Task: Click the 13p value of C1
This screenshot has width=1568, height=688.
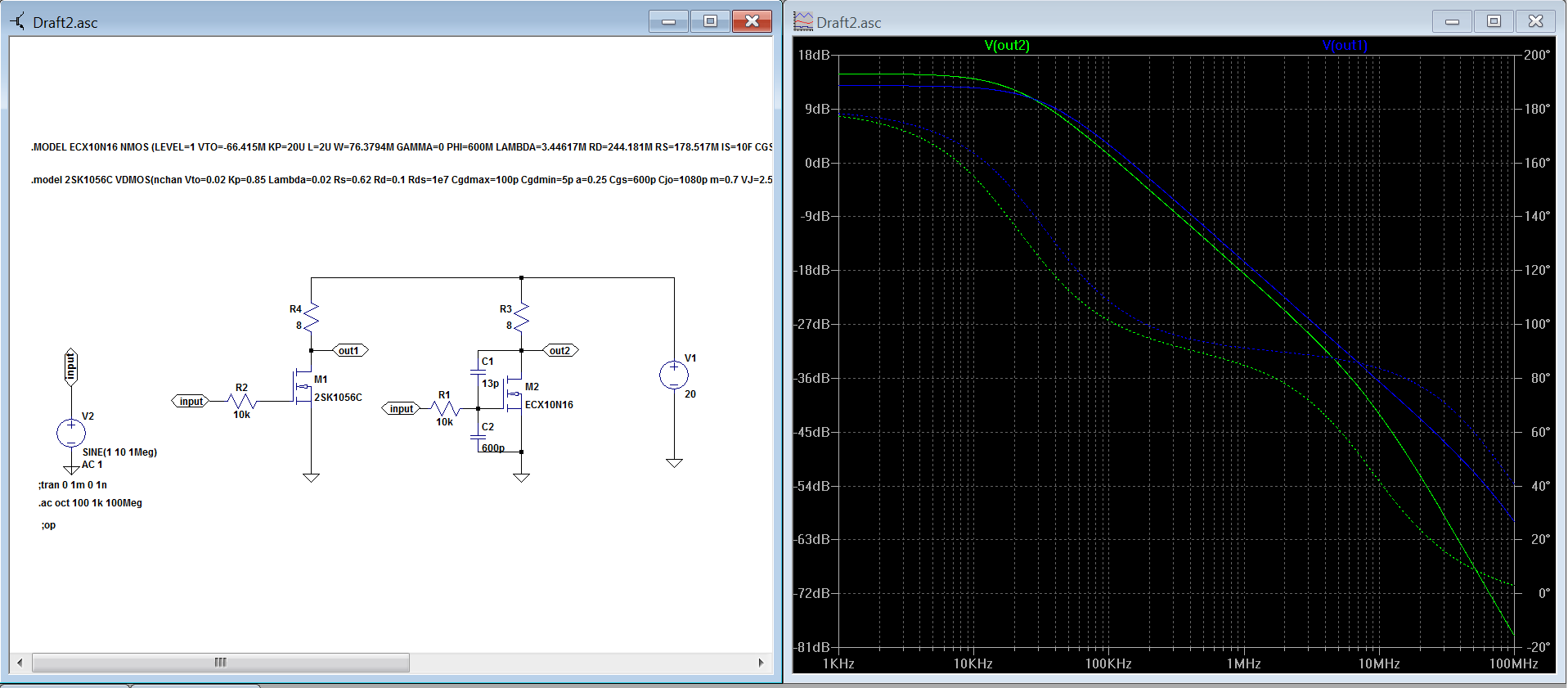Action: pyautogui.click(x=490, y=384)
